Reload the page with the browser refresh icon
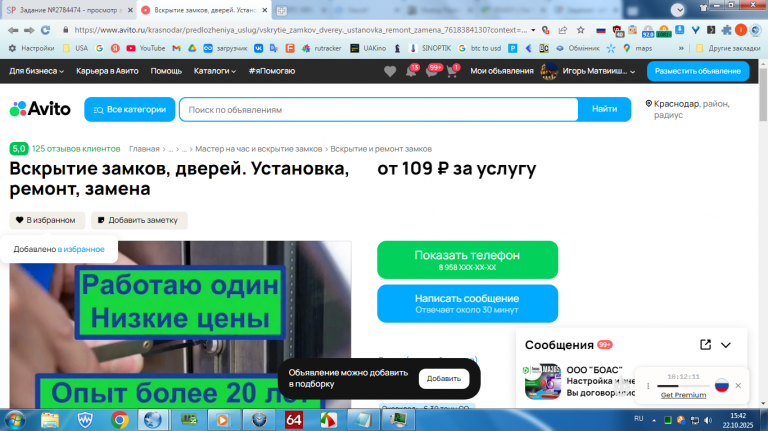768x431 pixels. (45, 30)
